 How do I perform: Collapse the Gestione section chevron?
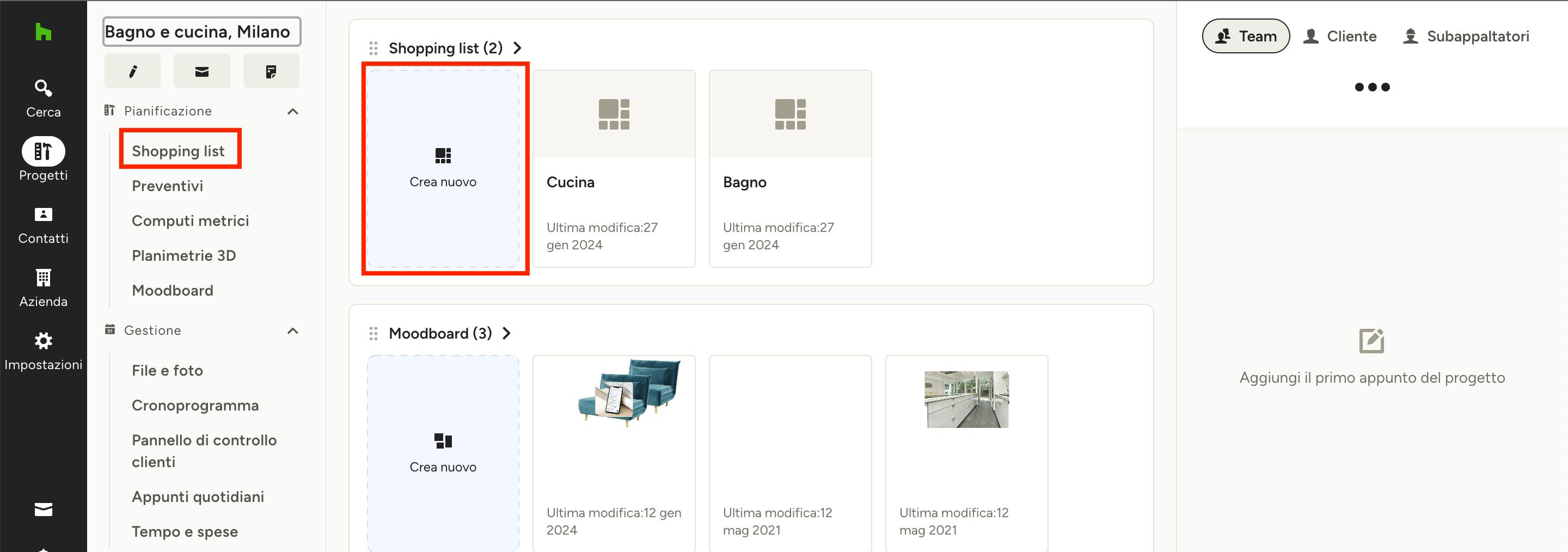293,330
